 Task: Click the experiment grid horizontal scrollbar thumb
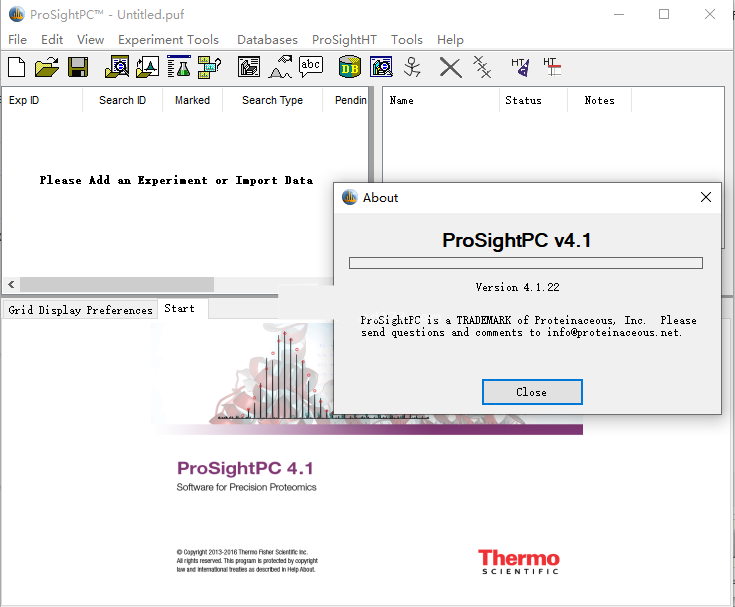(117, 284)
